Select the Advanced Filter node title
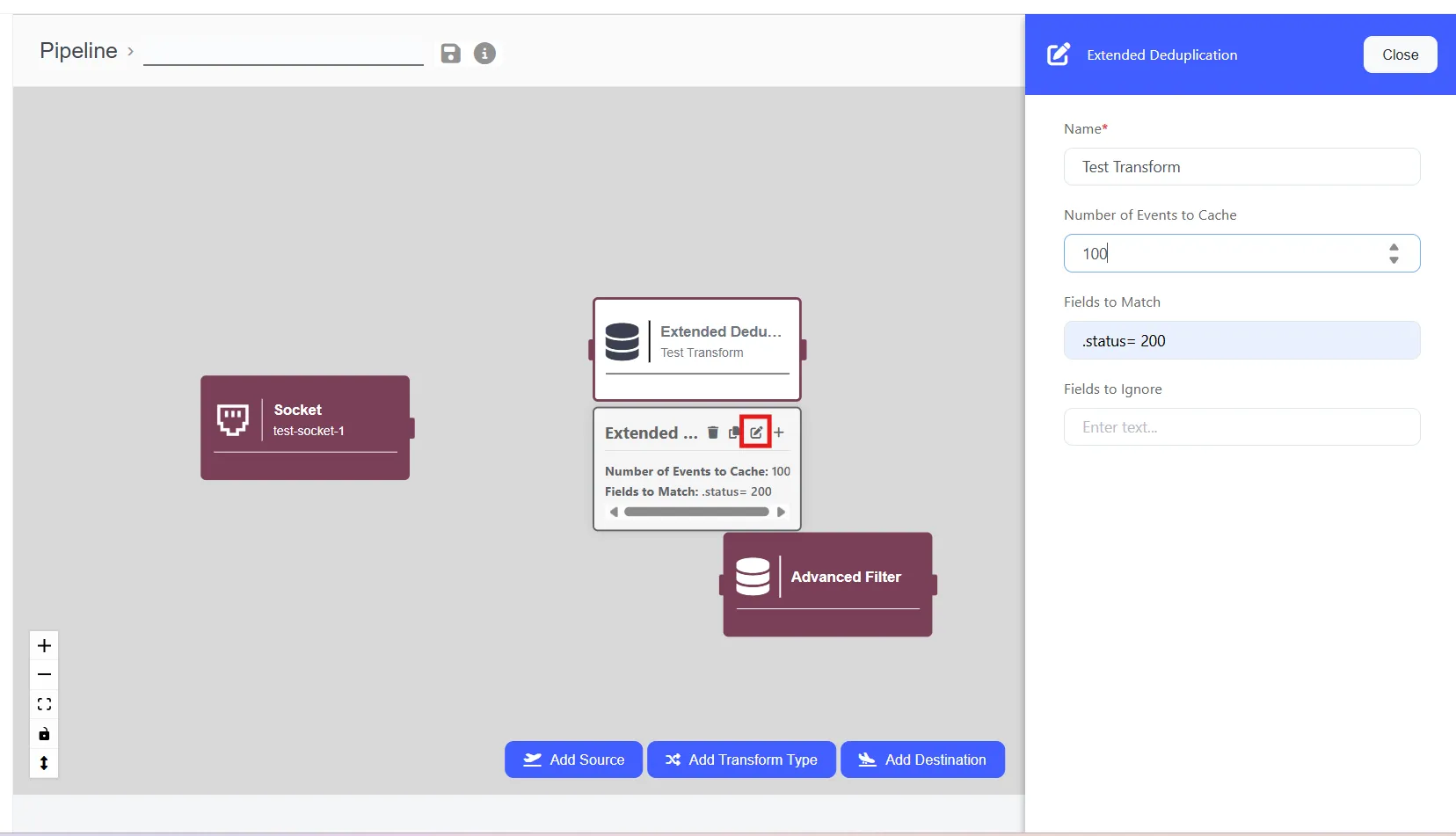 (846, 577)
